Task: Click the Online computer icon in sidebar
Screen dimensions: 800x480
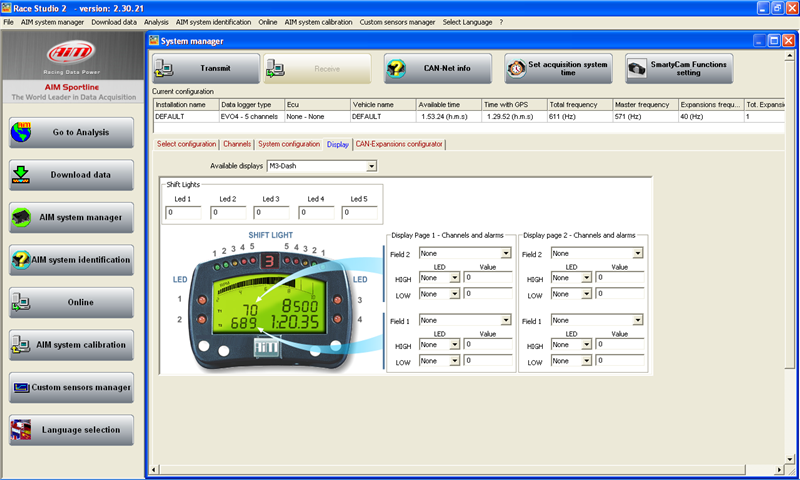Action: pos(23,302)
